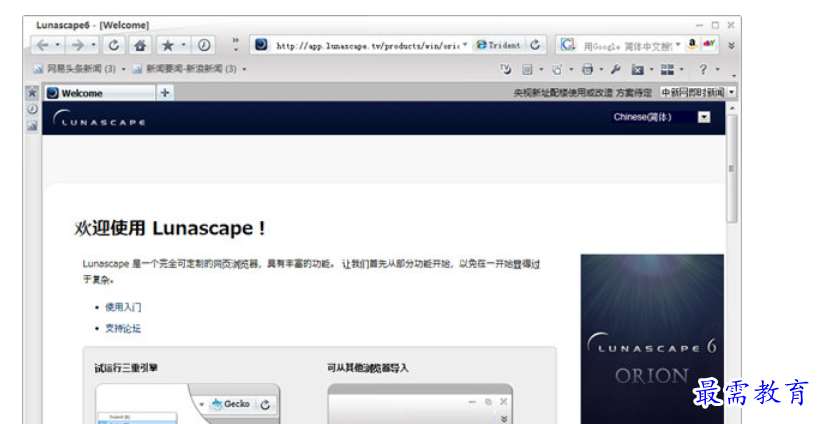Expand 网易头条新闻 feed dropdown arrow
This screenshot has height=424, width=817.
[x=123, y=69]
